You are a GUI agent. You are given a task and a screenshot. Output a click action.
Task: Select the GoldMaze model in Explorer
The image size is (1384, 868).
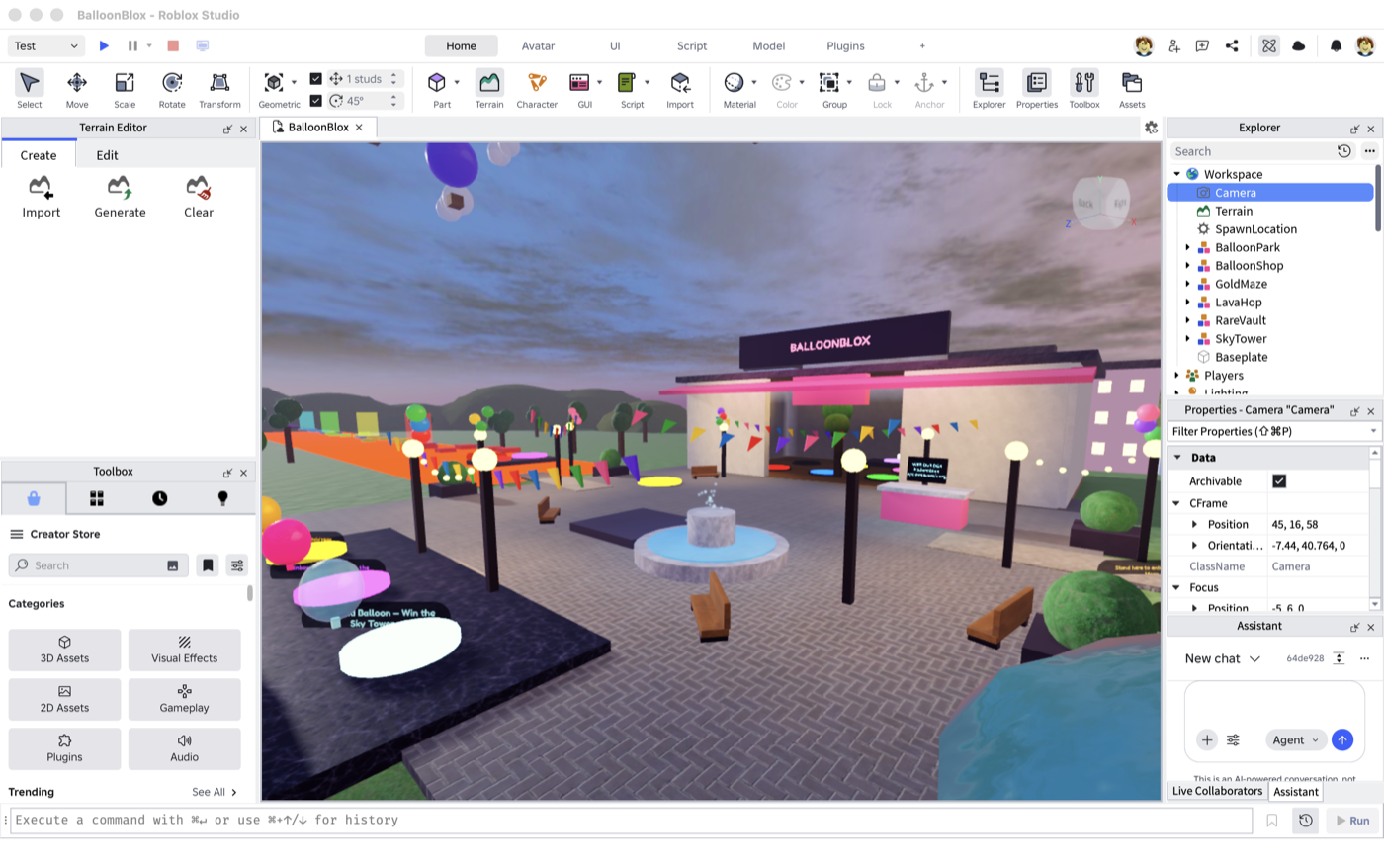tap(1241, 285)
